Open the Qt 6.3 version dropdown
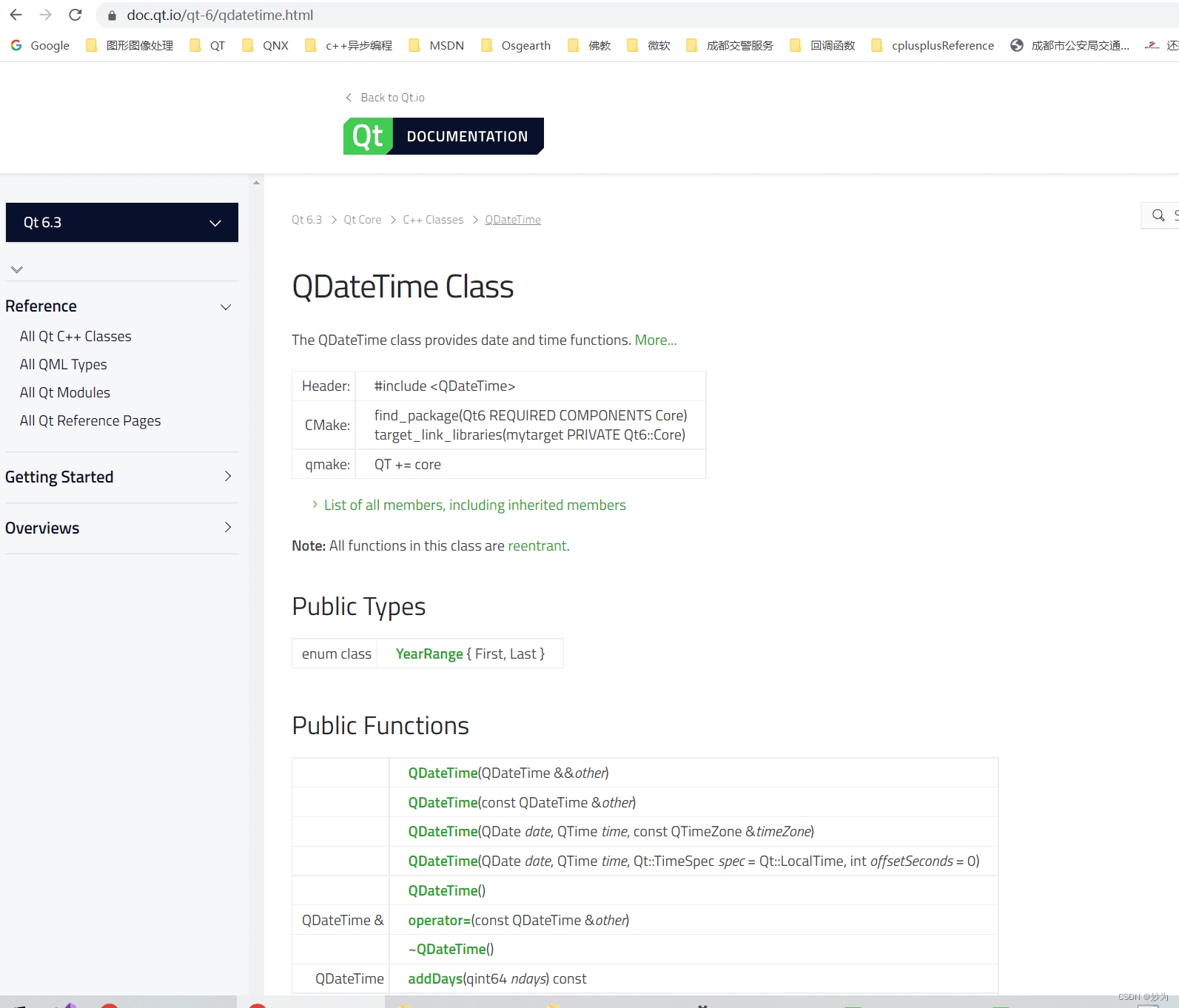This screenshot has width=1179, height=1008. click(122, 222)
